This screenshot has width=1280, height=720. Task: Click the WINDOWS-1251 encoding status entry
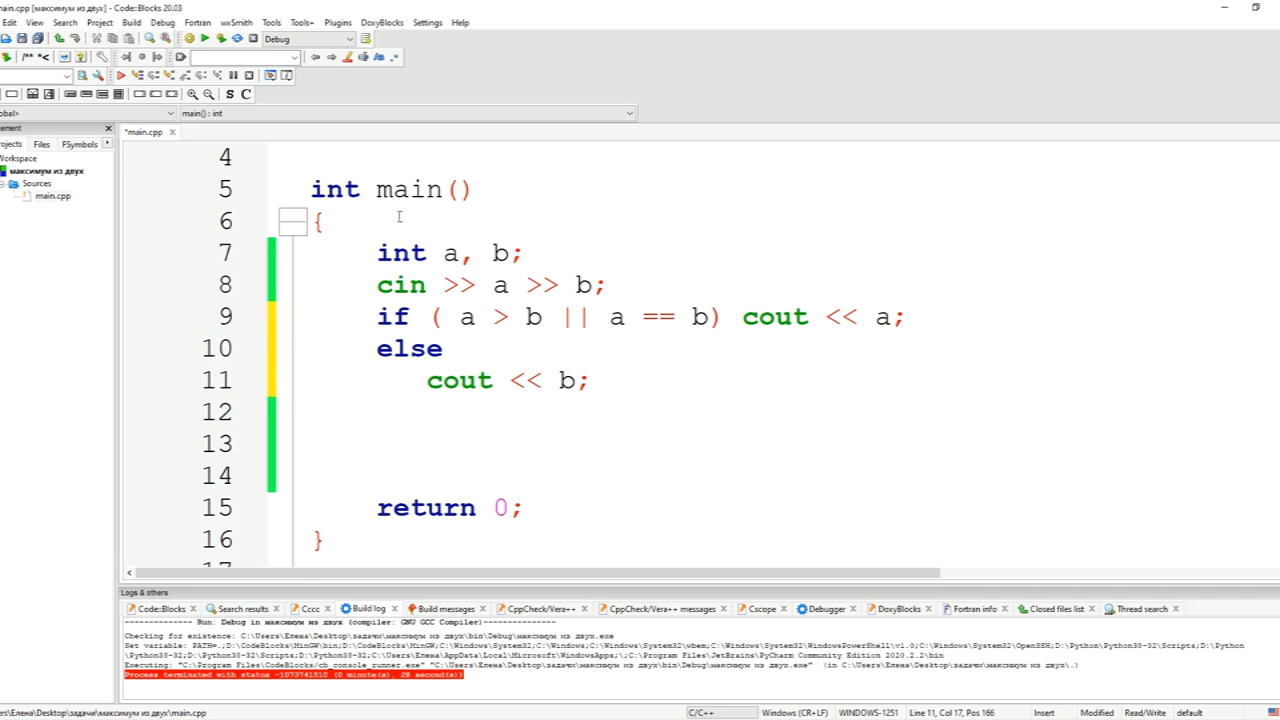(867, 713)
